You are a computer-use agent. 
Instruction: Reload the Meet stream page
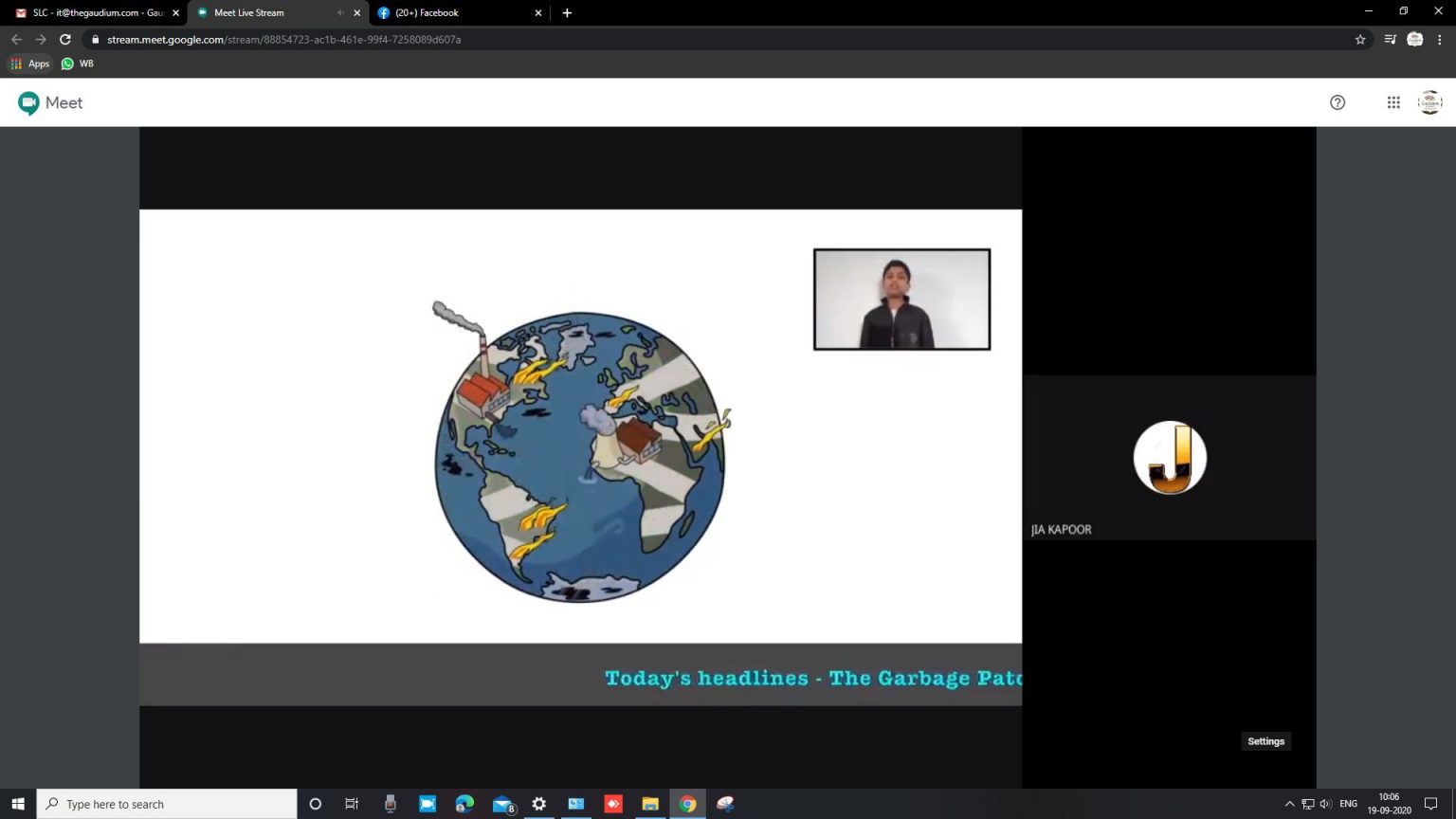[65, 40]
